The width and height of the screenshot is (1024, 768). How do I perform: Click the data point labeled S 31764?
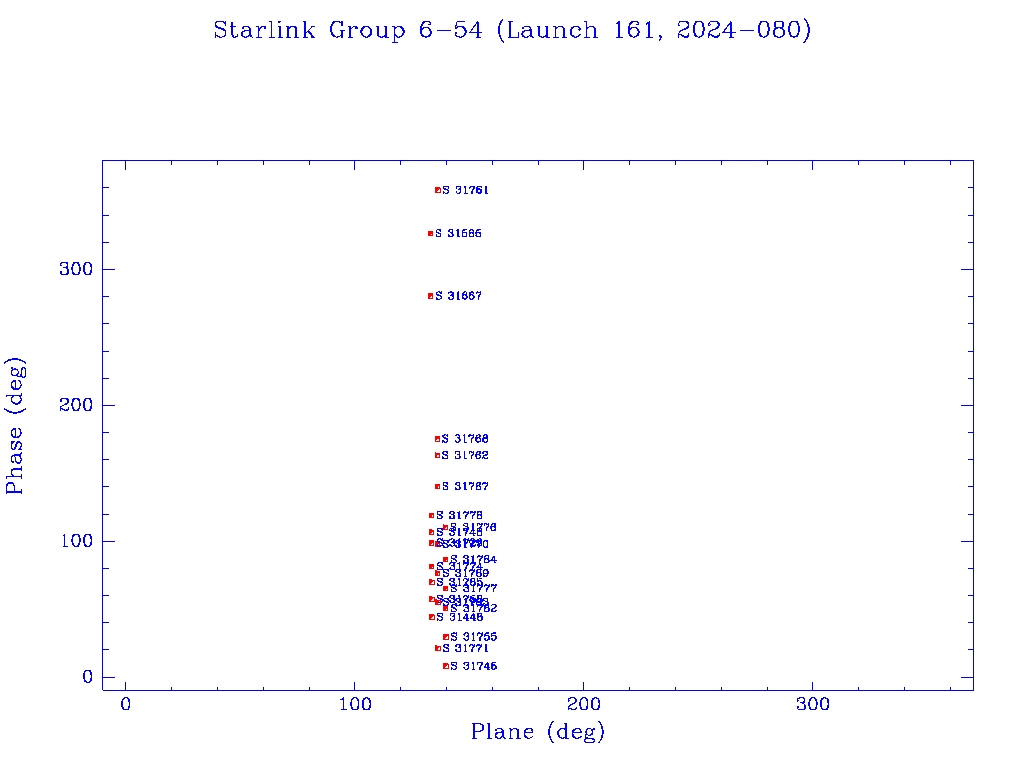click(445, 560)
